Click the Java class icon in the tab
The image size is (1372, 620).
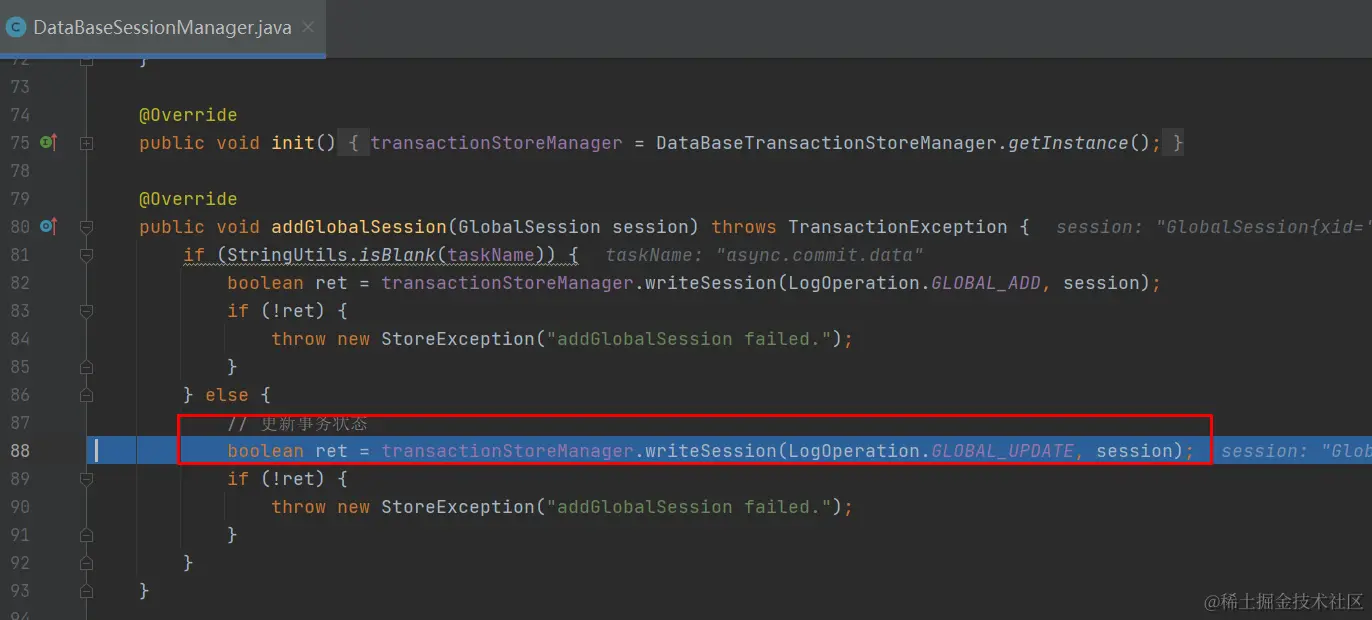click(16, 28)
